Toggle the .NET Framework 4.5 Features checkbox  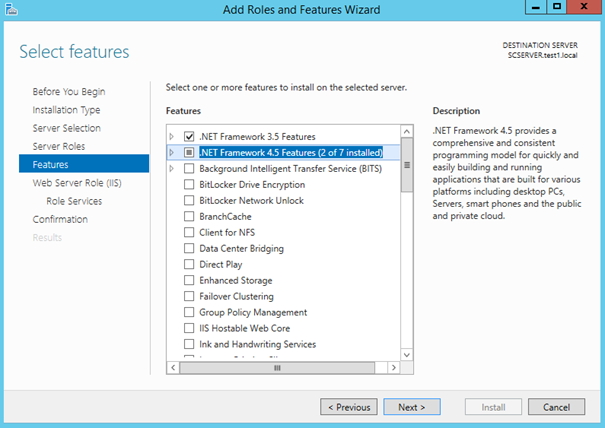[x=189, y=152]
